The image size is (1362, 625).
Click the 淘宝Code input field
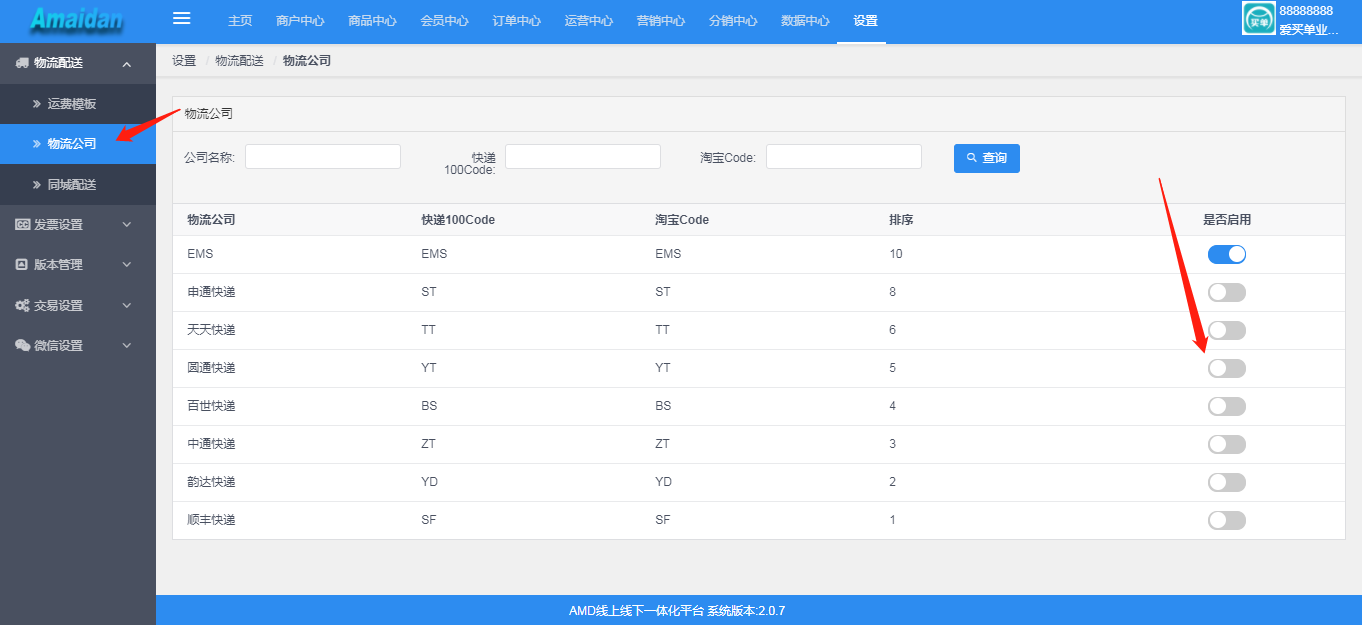tap(844, 156)
